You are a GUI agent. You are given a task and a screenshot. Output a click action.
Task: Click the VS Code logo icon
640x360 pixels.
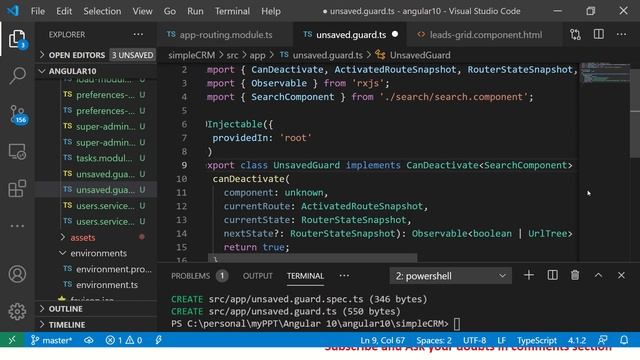tap(13, 11)
